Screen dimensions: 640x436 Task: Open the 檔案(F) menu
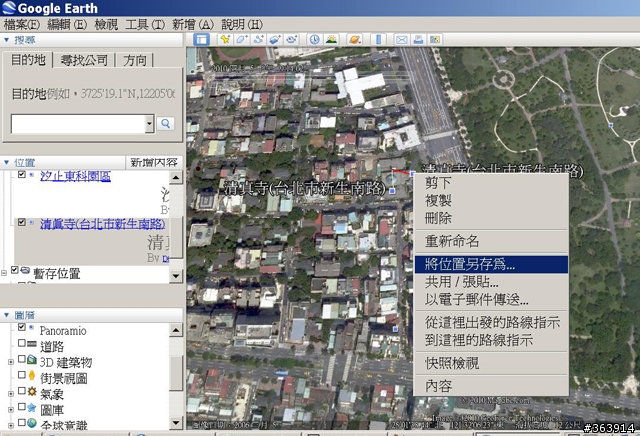(x=22, y=24)
